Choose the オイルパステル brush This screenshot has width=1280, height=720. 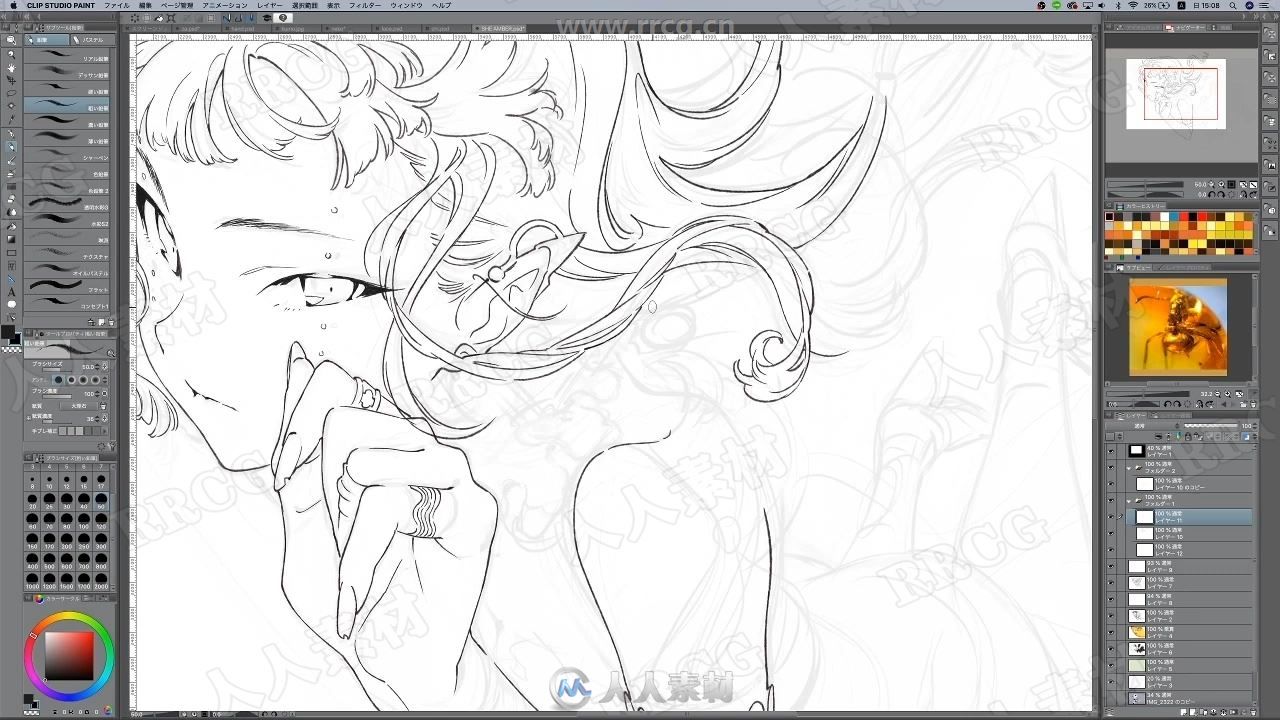[x=67, y=272]
